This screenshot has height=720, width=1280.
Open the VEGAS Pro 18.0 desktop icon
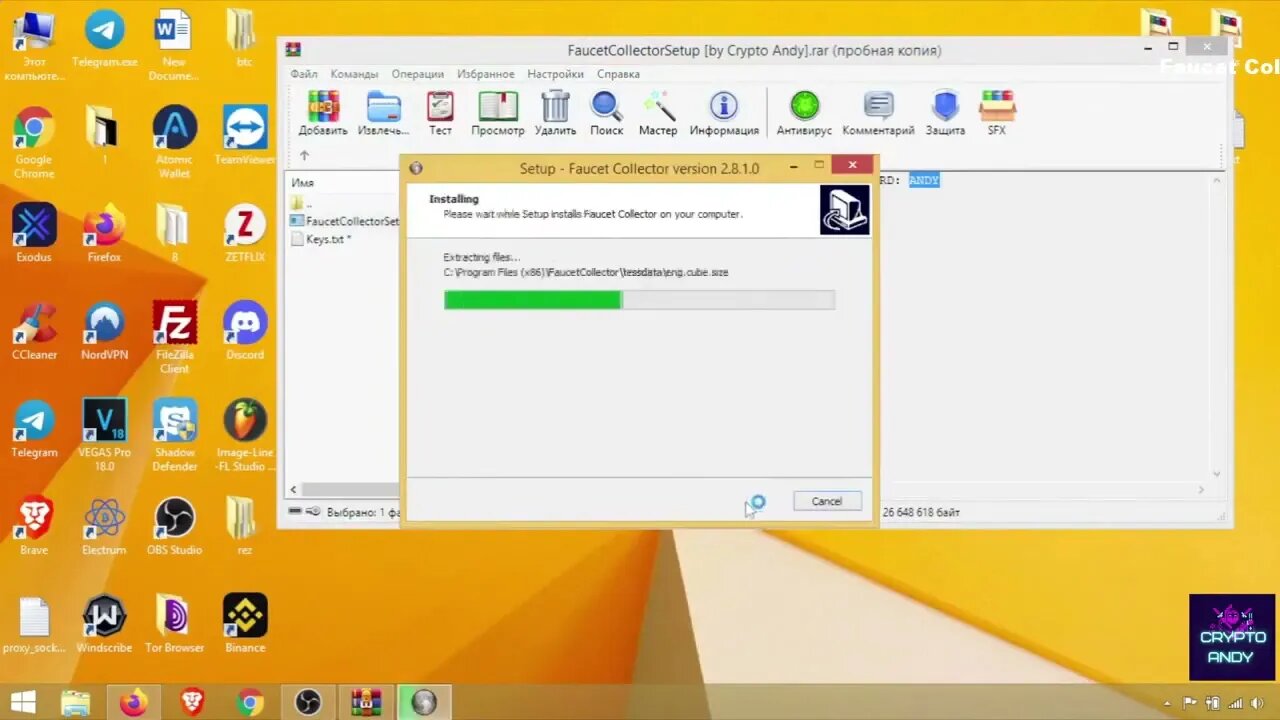104,436
